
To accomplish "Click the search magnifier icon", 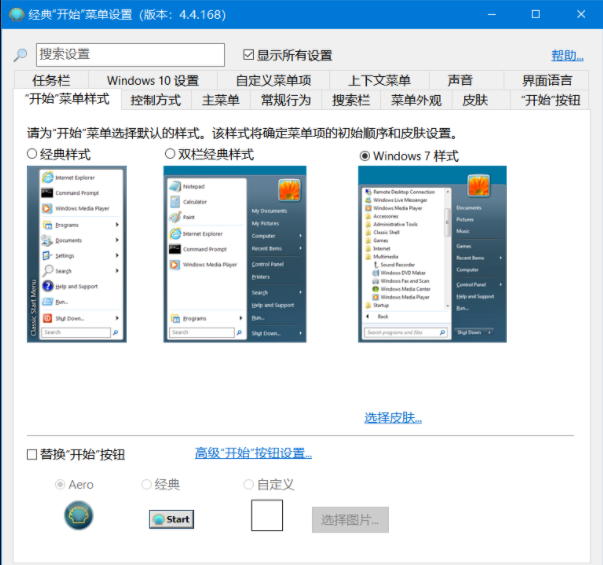I will click(20, 55).
